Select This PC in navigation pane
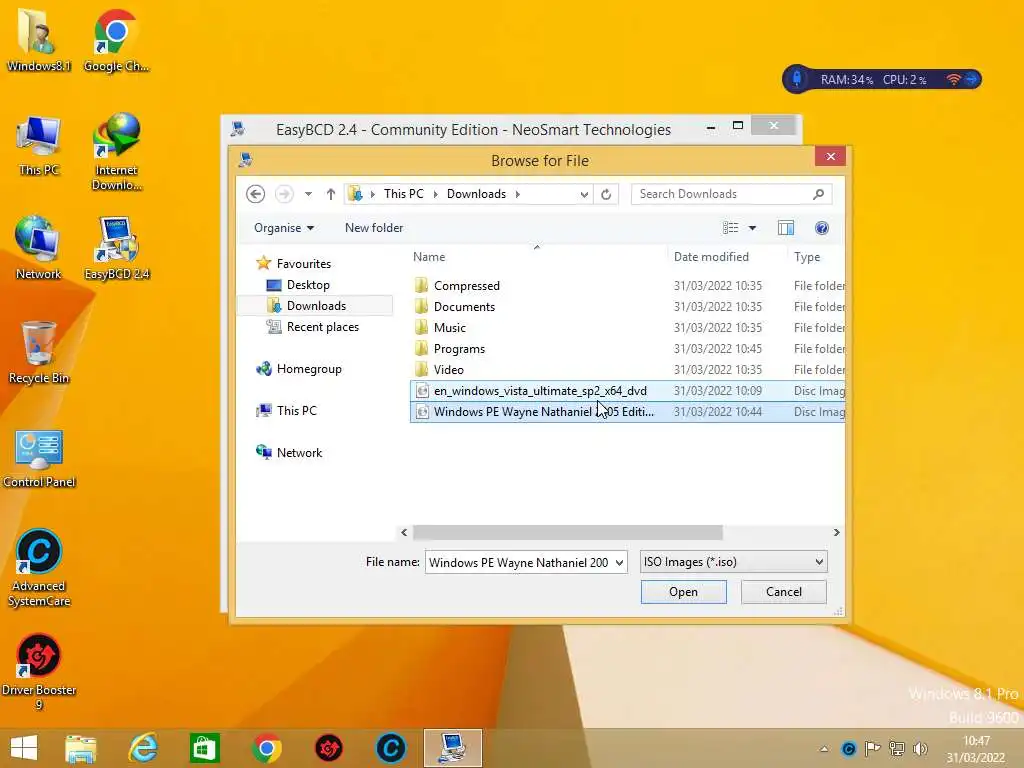1024x768 pixels. pyautogui.click(x=287, y=411)
